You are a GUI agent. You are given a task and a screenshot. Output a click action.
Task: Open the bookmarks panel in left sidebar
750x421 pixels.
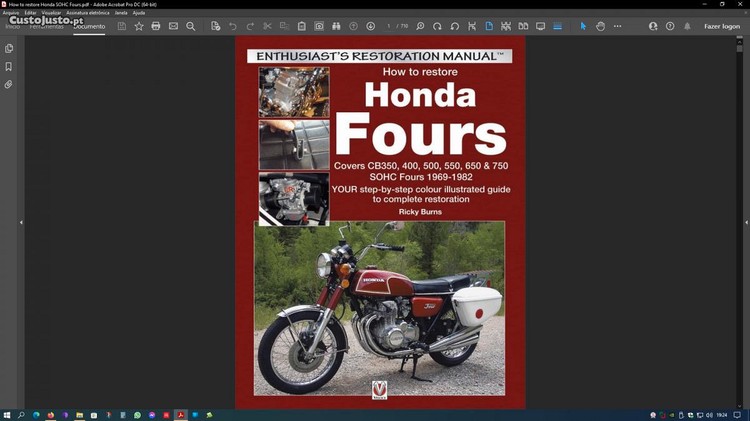[x=9, y=67]
